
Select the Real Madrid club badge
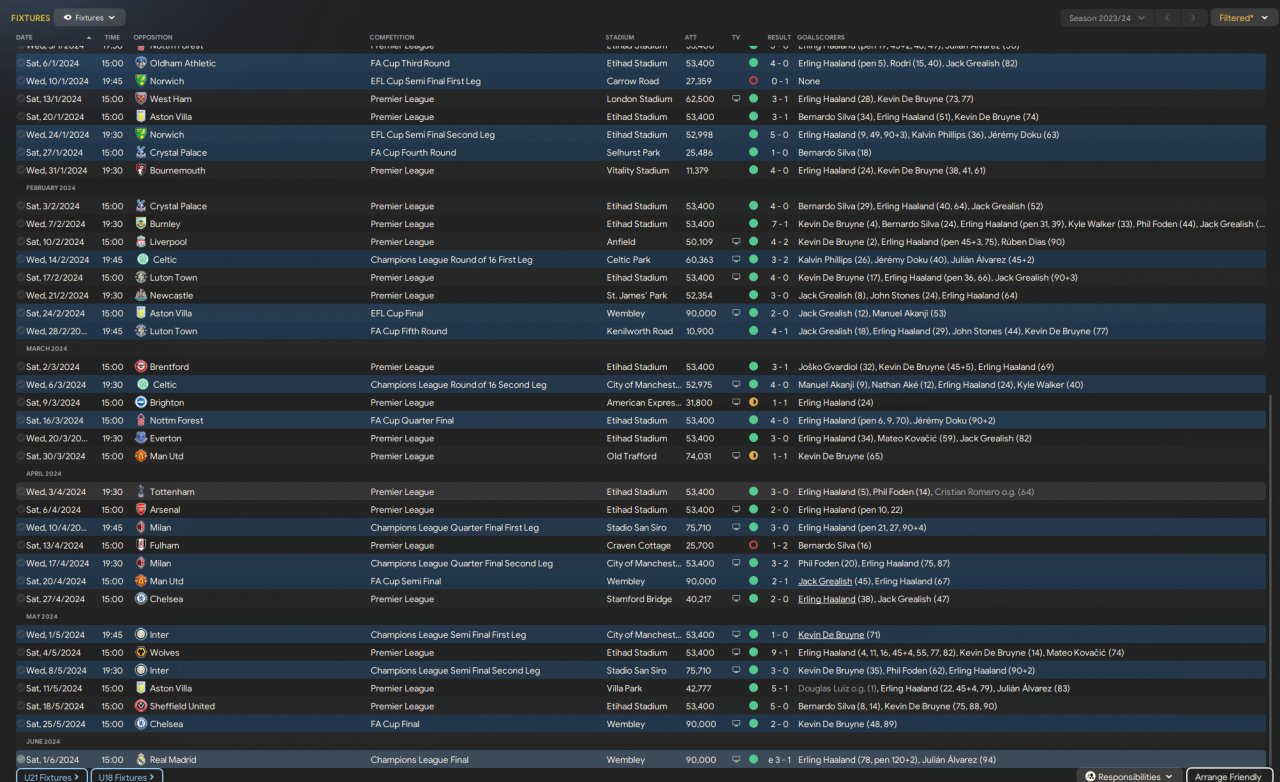coord(140,760)
